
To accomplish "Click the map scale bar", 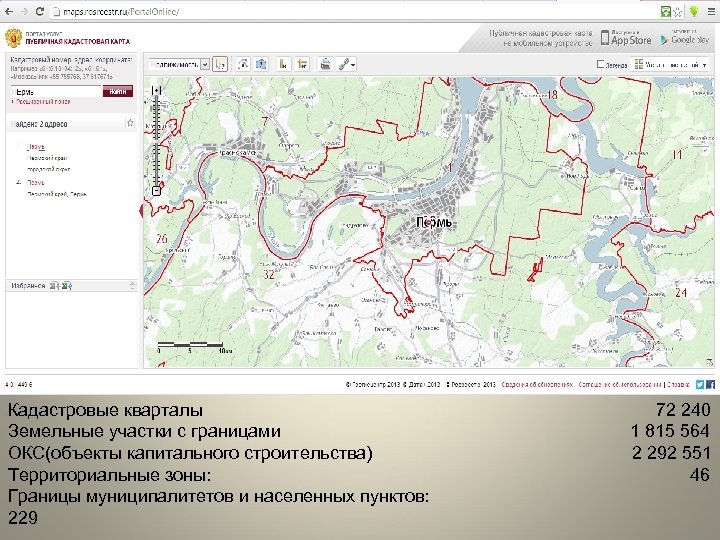I will (195, 347).
